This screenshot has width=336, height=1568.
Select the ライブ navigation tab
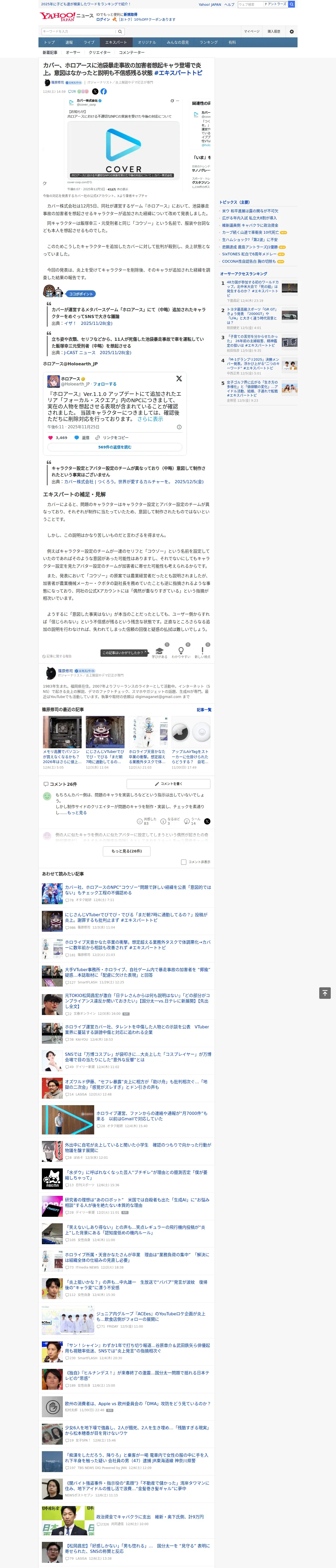[89, 43]
